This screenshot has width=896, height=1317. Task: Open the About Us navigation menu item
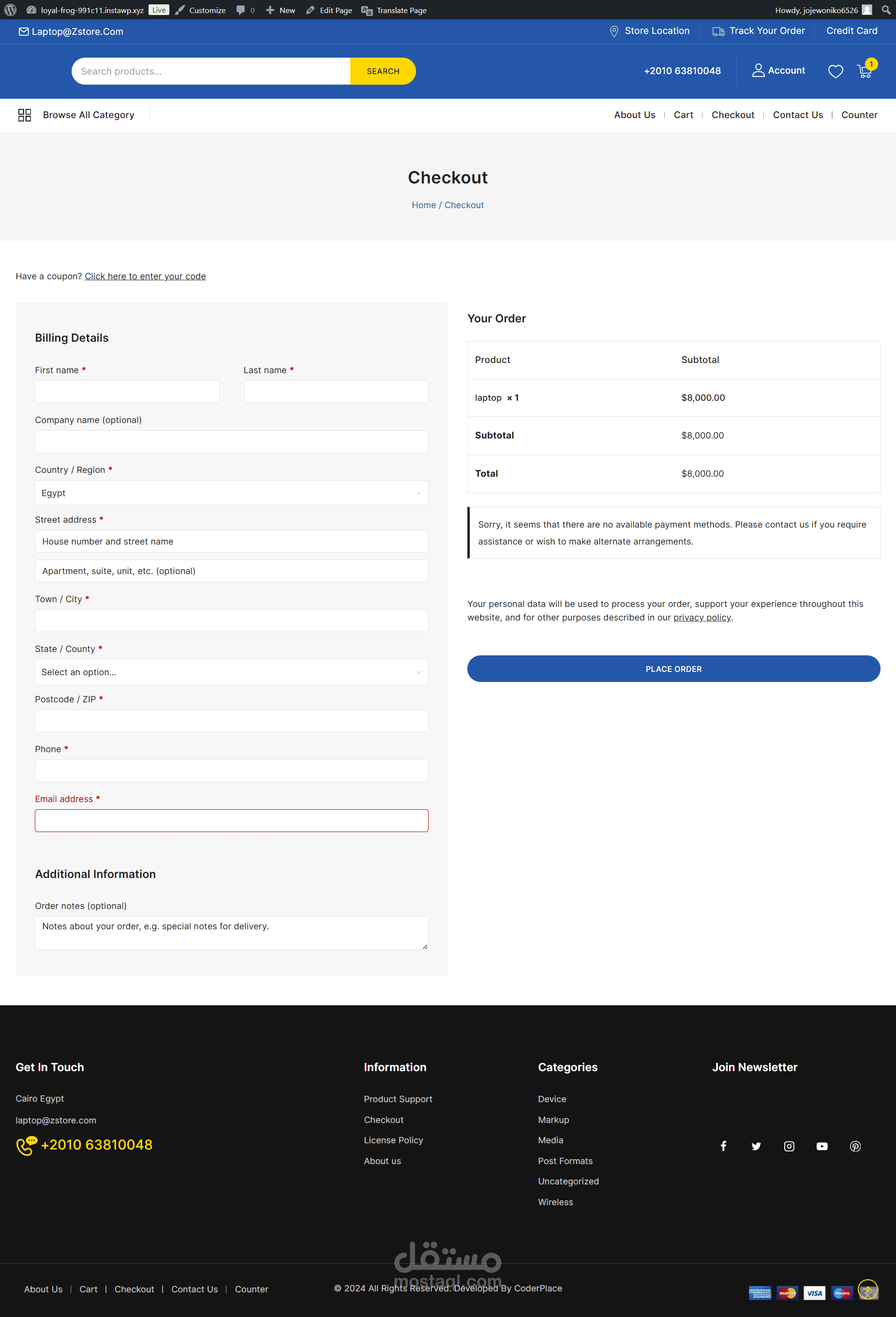634,115
